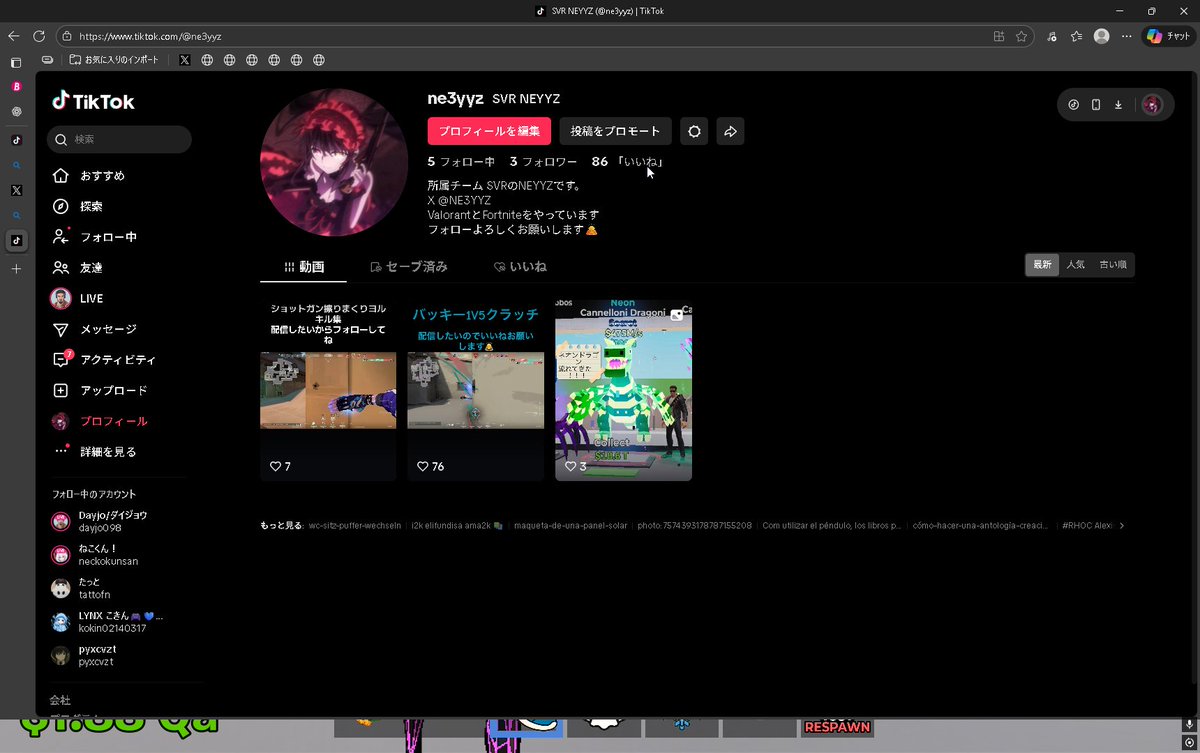Open followed account ねこくん！
The width and height of the screenshot is (1200, 753).
95,555
